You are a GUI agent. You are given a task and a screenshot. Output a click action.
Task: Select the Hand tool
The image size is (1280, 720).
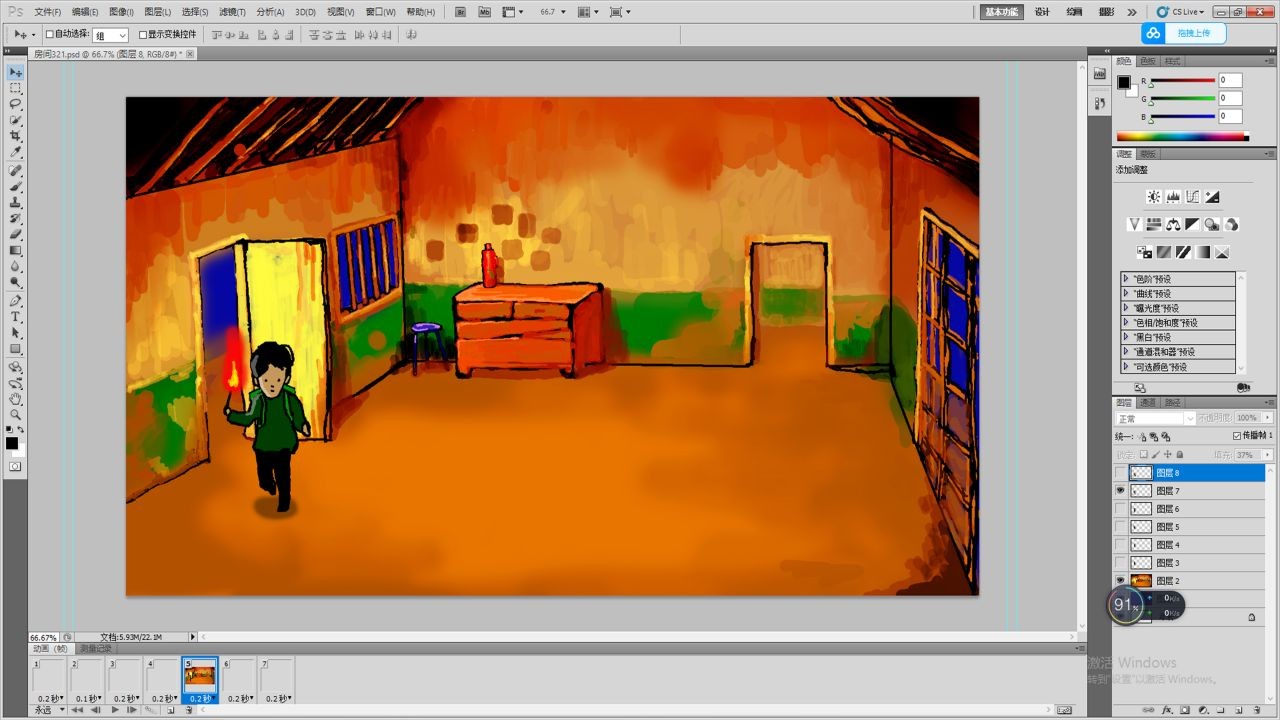(16, 398)
